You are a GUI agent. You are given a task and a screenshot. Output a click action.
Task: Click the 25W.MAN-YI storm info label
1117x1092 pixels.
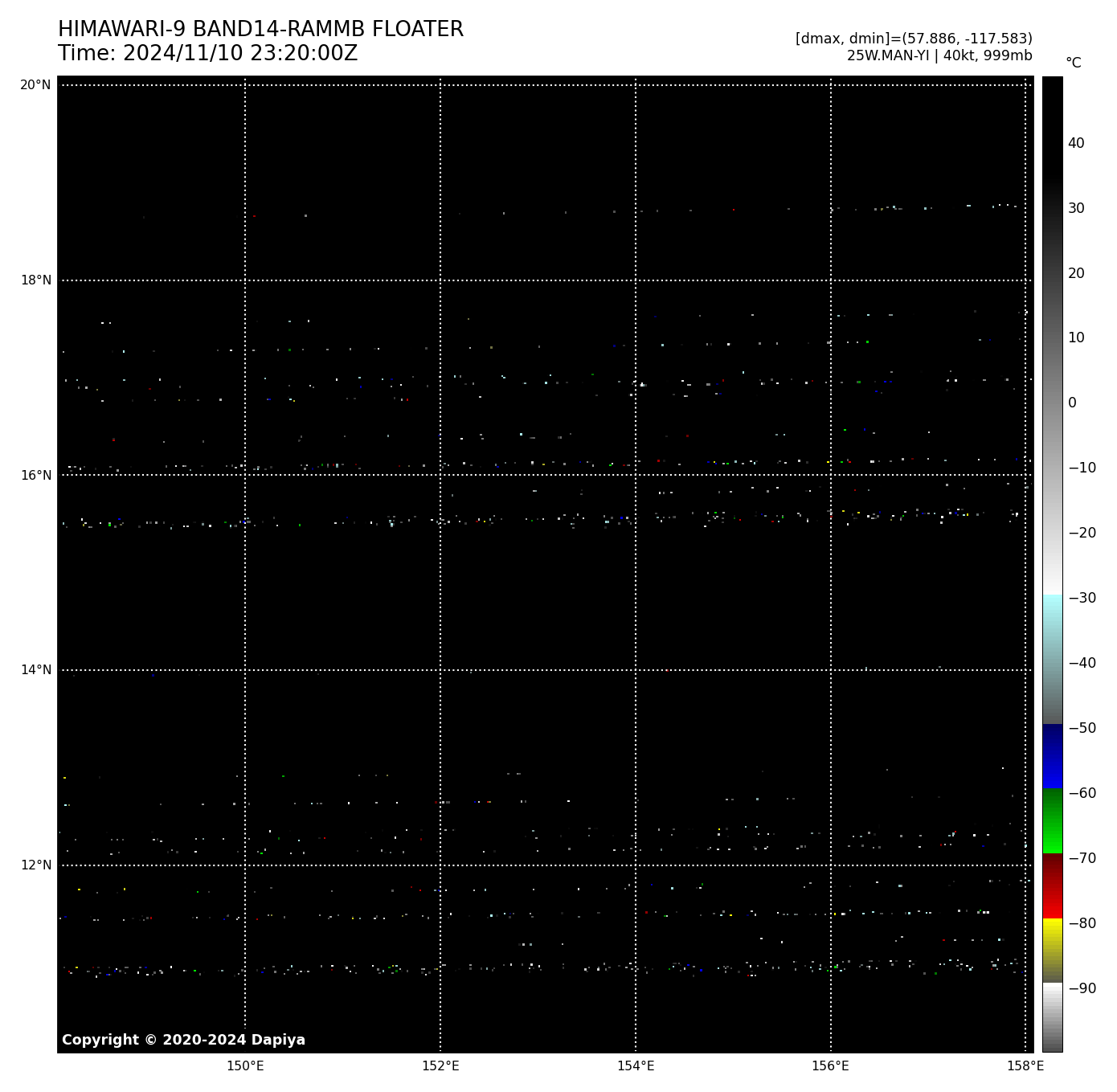[x=939, y=55]
